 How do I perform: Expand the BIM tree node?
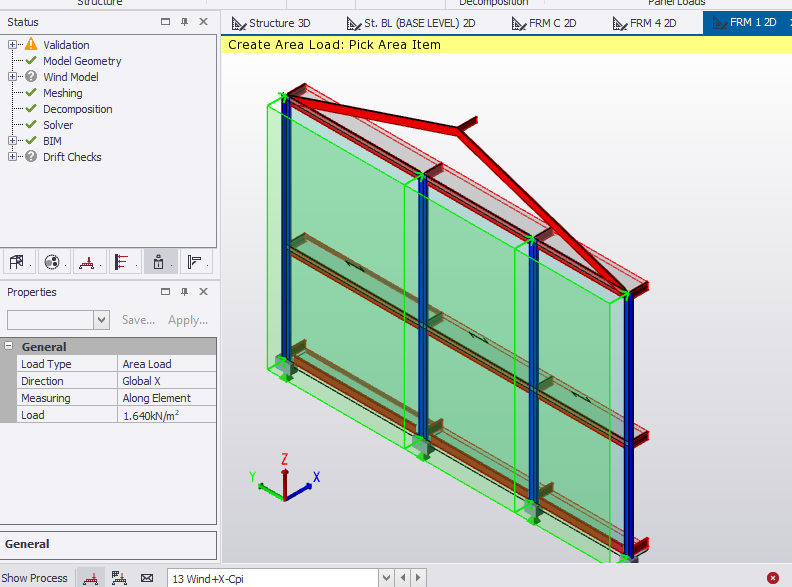(x=12, y=140)
